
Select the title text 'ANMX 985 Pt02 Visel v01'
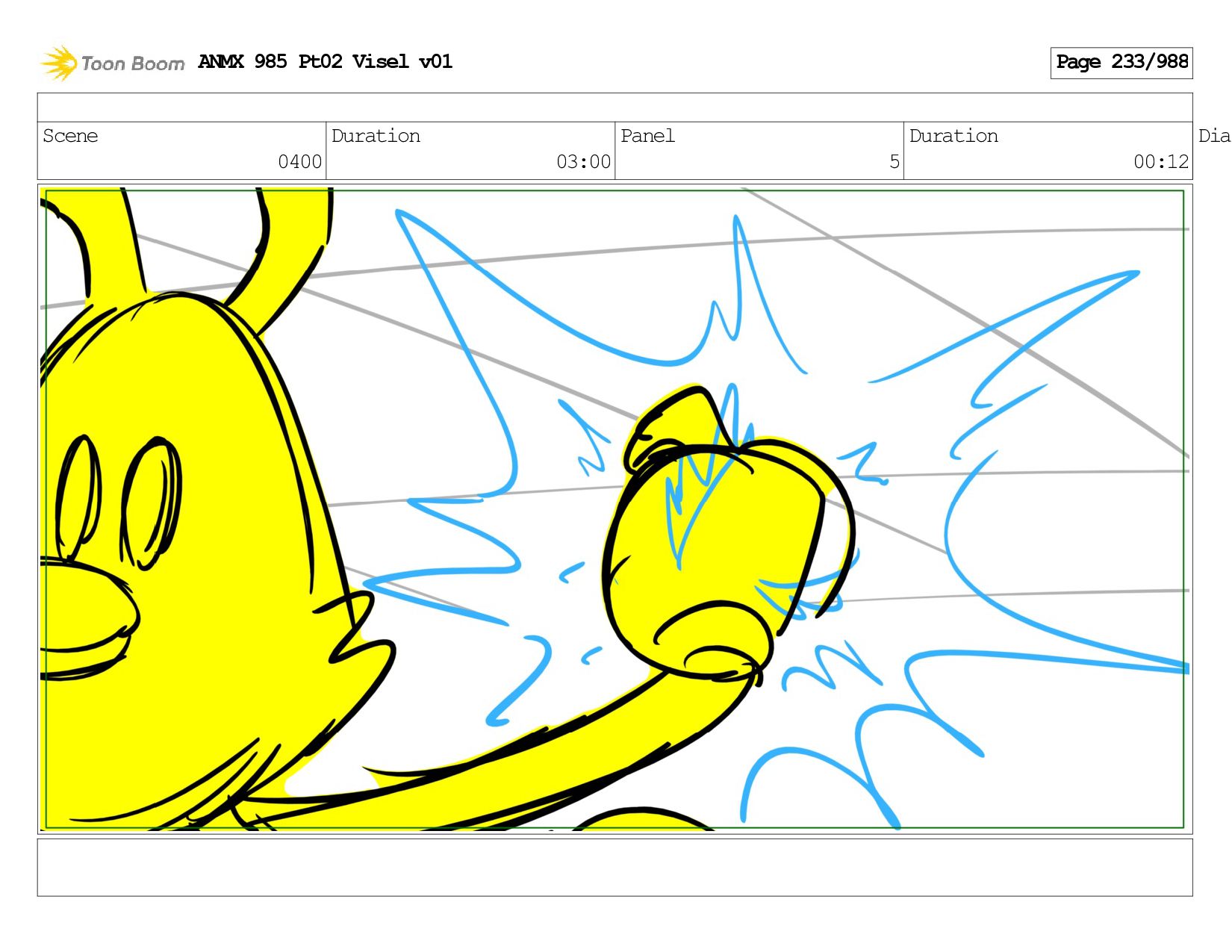pos(325,61)
